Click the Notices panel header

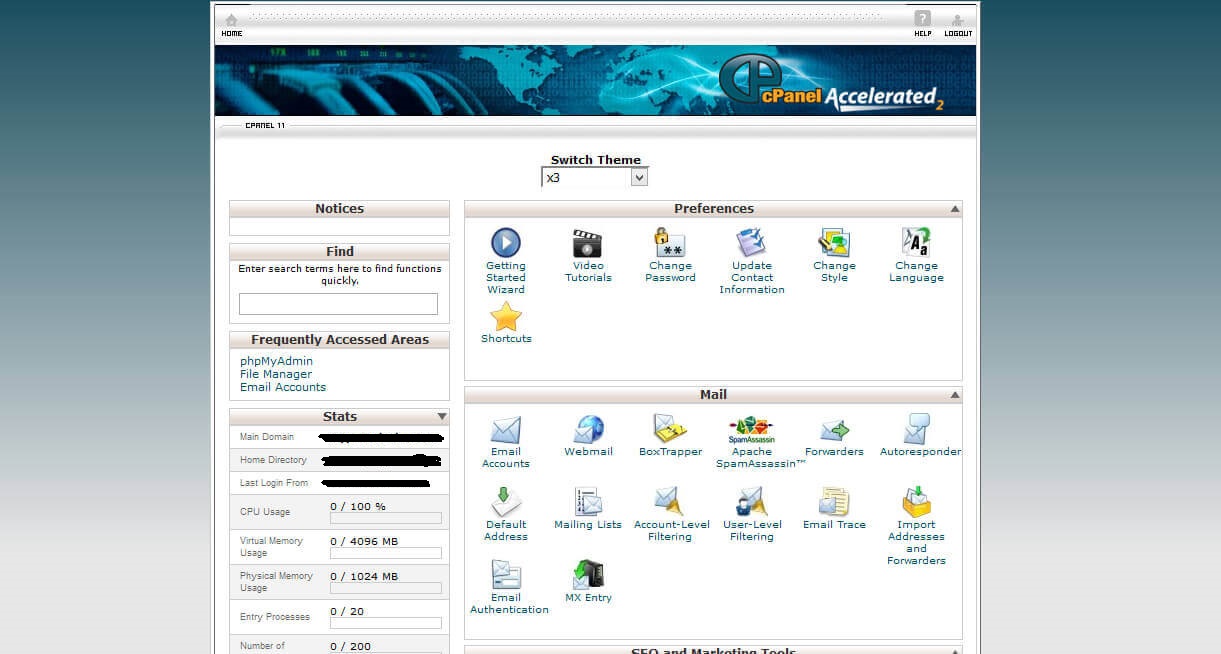pos(339,209)
